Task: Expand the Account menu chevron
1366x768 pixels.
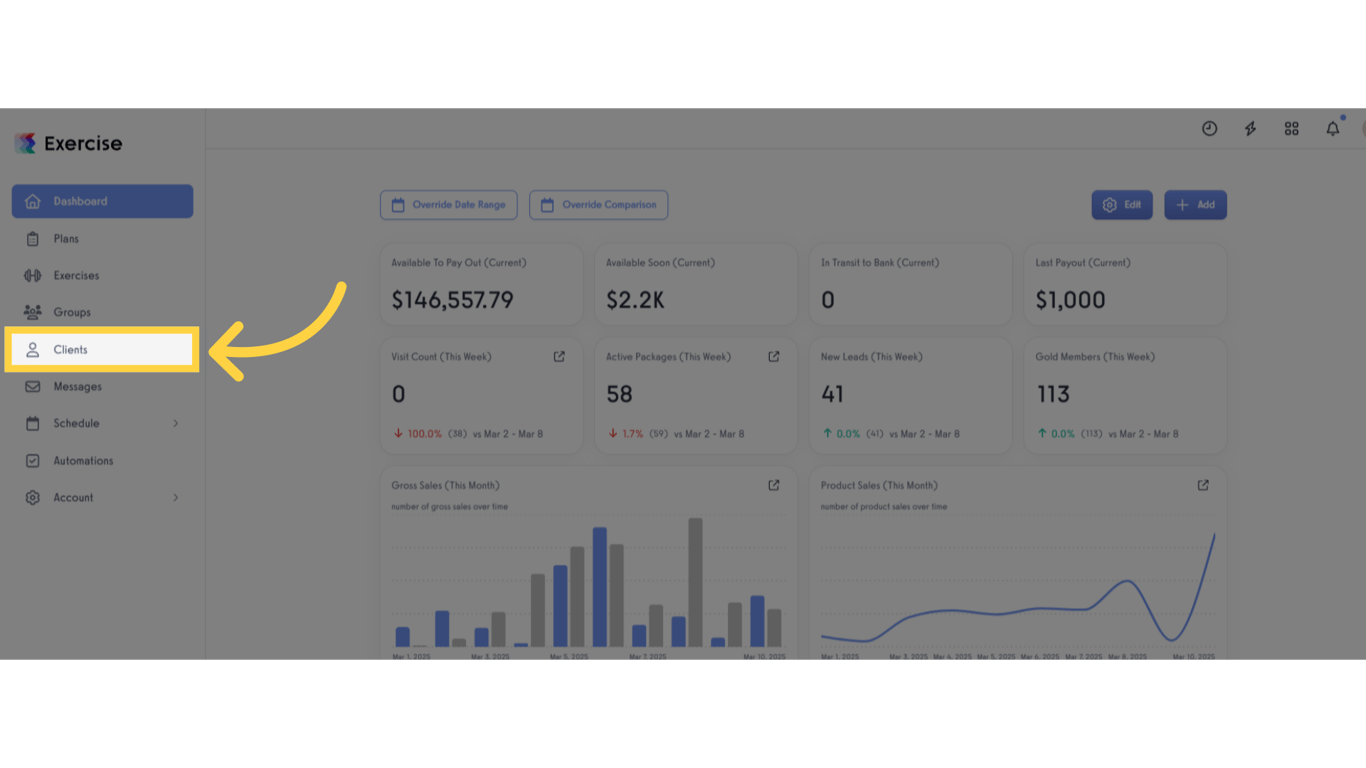Action: (x=175, y=498)
